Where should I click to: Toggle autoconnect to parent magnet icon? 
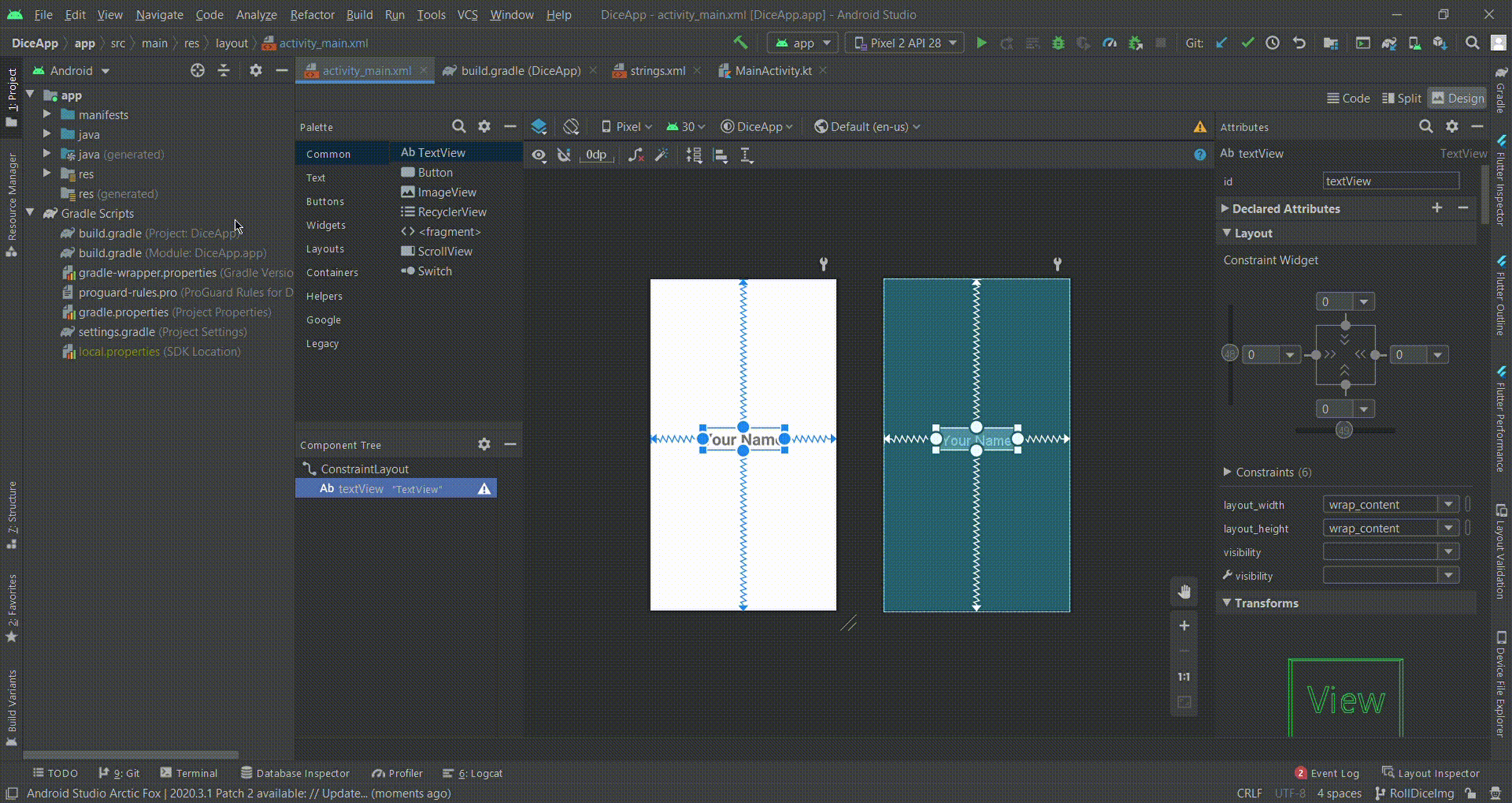coord(564,155)
